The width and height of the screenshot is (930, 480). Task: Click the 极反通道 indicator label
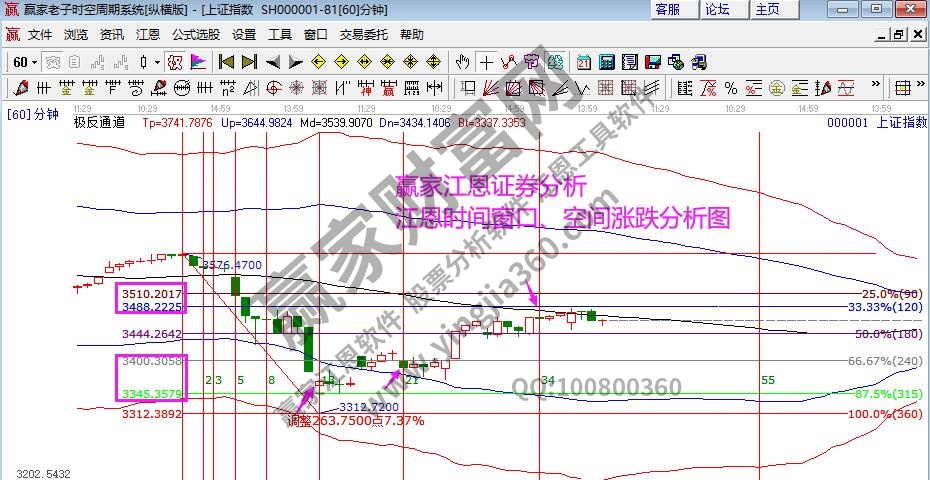(x=99, y=122)
